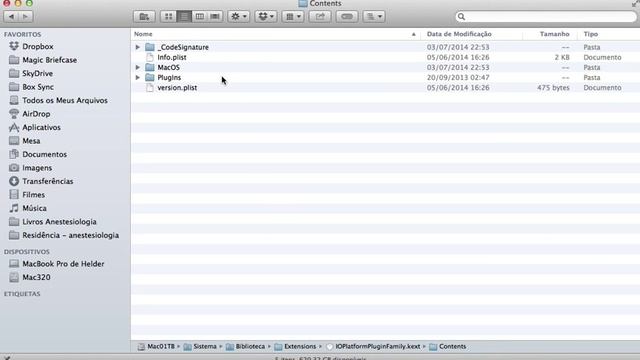Sort by the Tamanho column header

554,34
